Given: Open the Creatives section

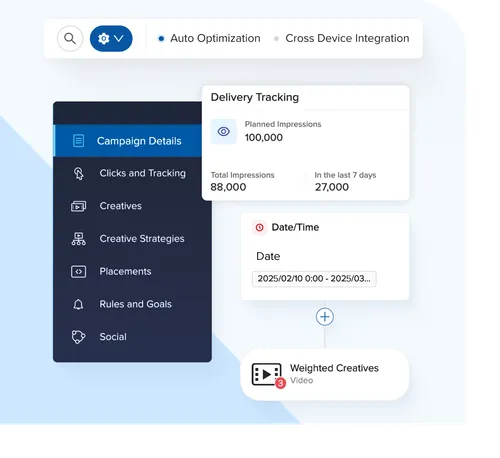Looking at the screenshot, I should (x=132, y=206).
